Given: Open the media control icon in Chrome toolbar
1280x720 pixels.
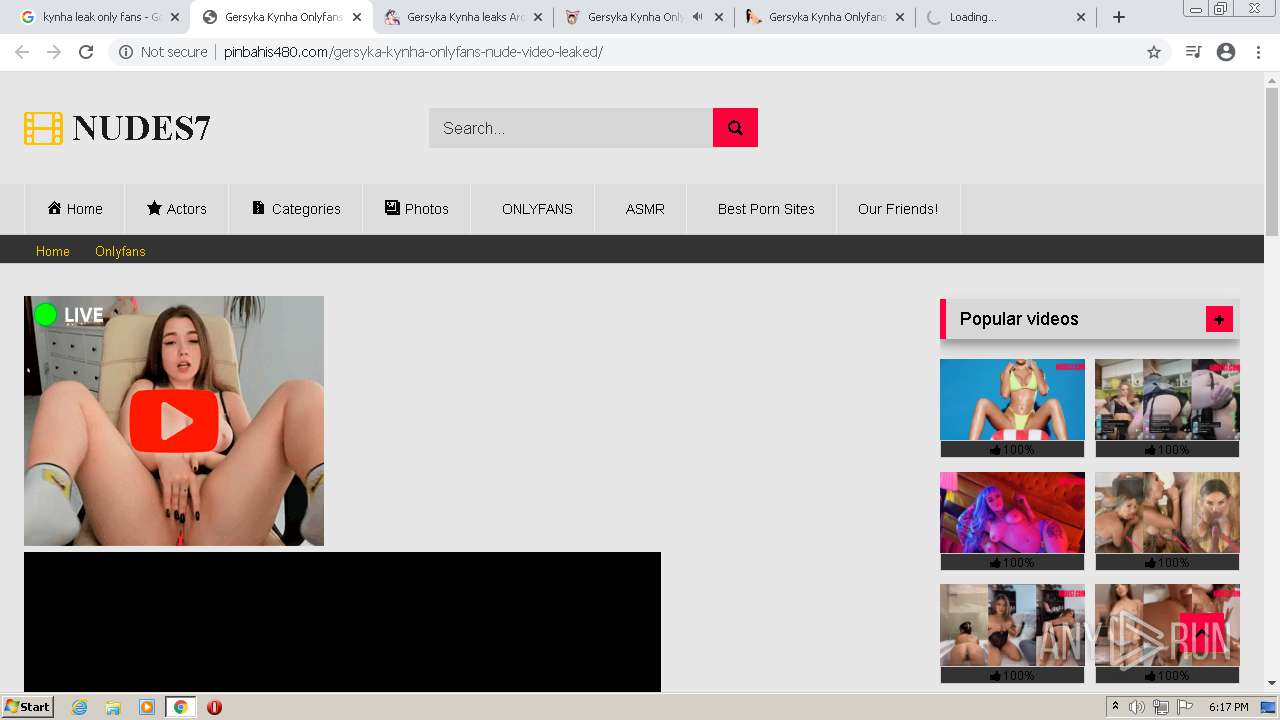Looking at the screenshot, I should [x=1193, y=52].
